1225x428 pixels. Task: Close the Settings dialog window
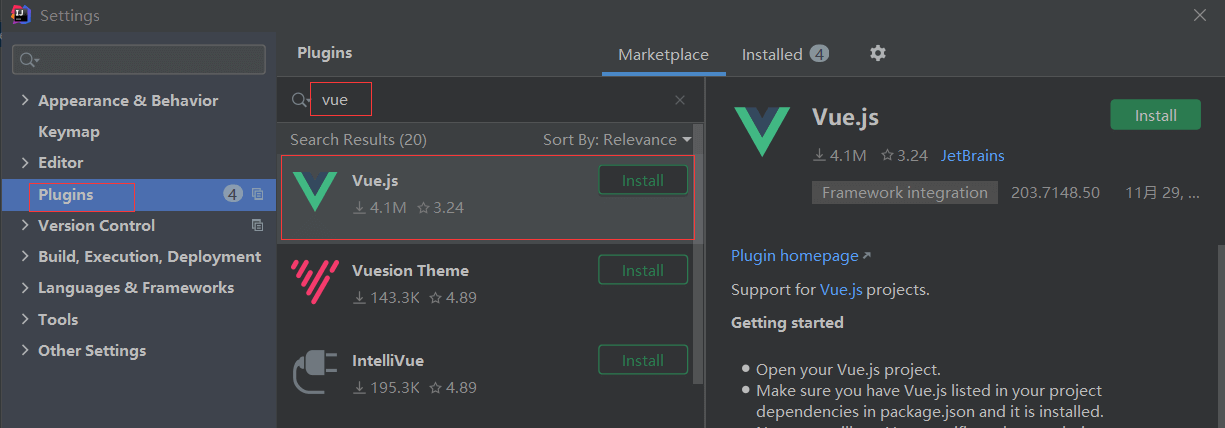(1200, 15)
